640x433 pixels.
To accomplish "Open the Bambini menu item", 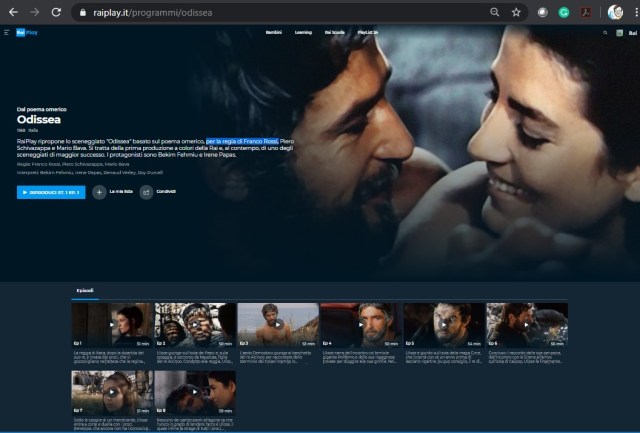I will click(x=273, y=32).
